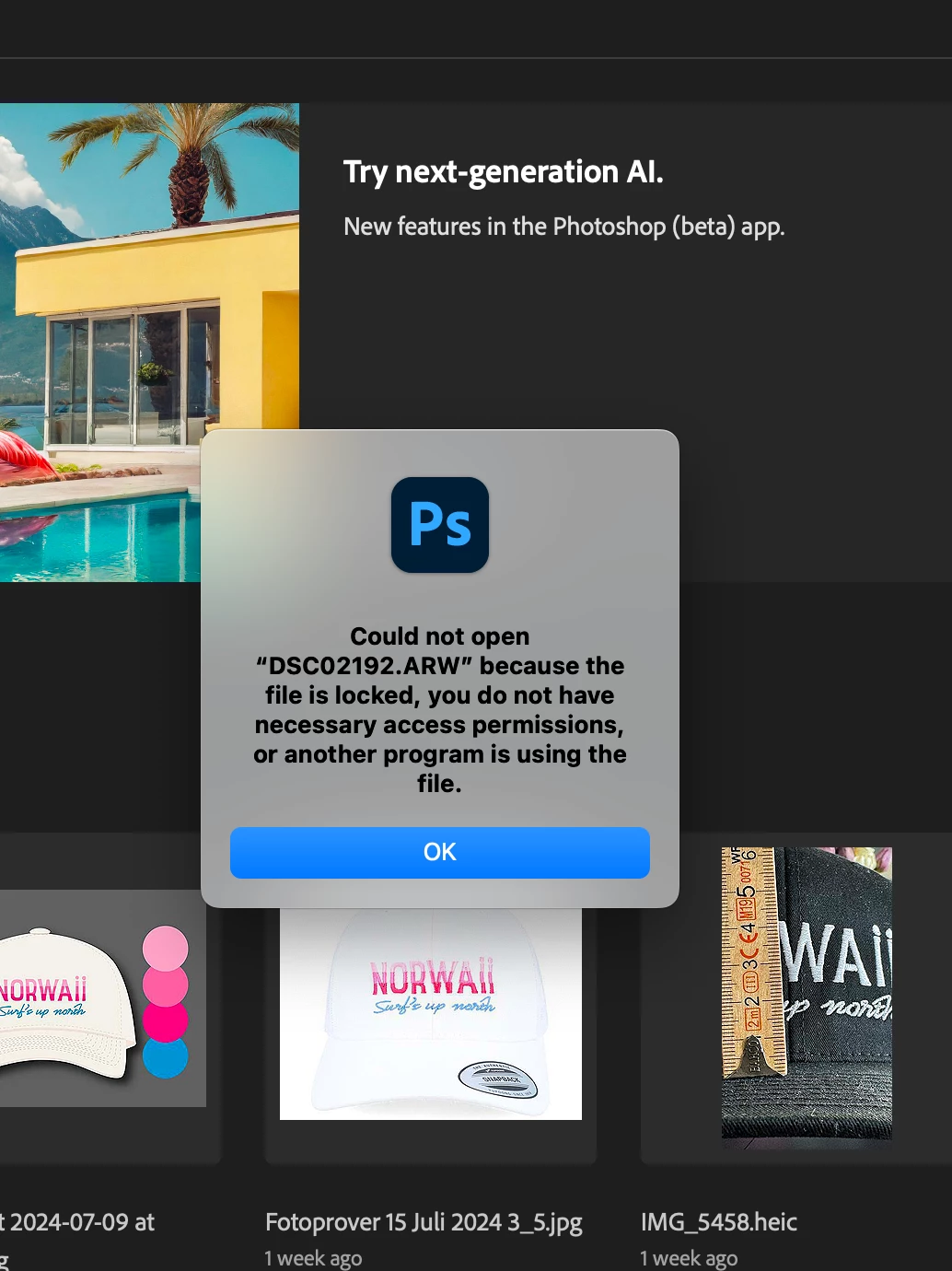Open the yellow pool house promo image
The image size is (952, 1271).
[x=149, y=343]
